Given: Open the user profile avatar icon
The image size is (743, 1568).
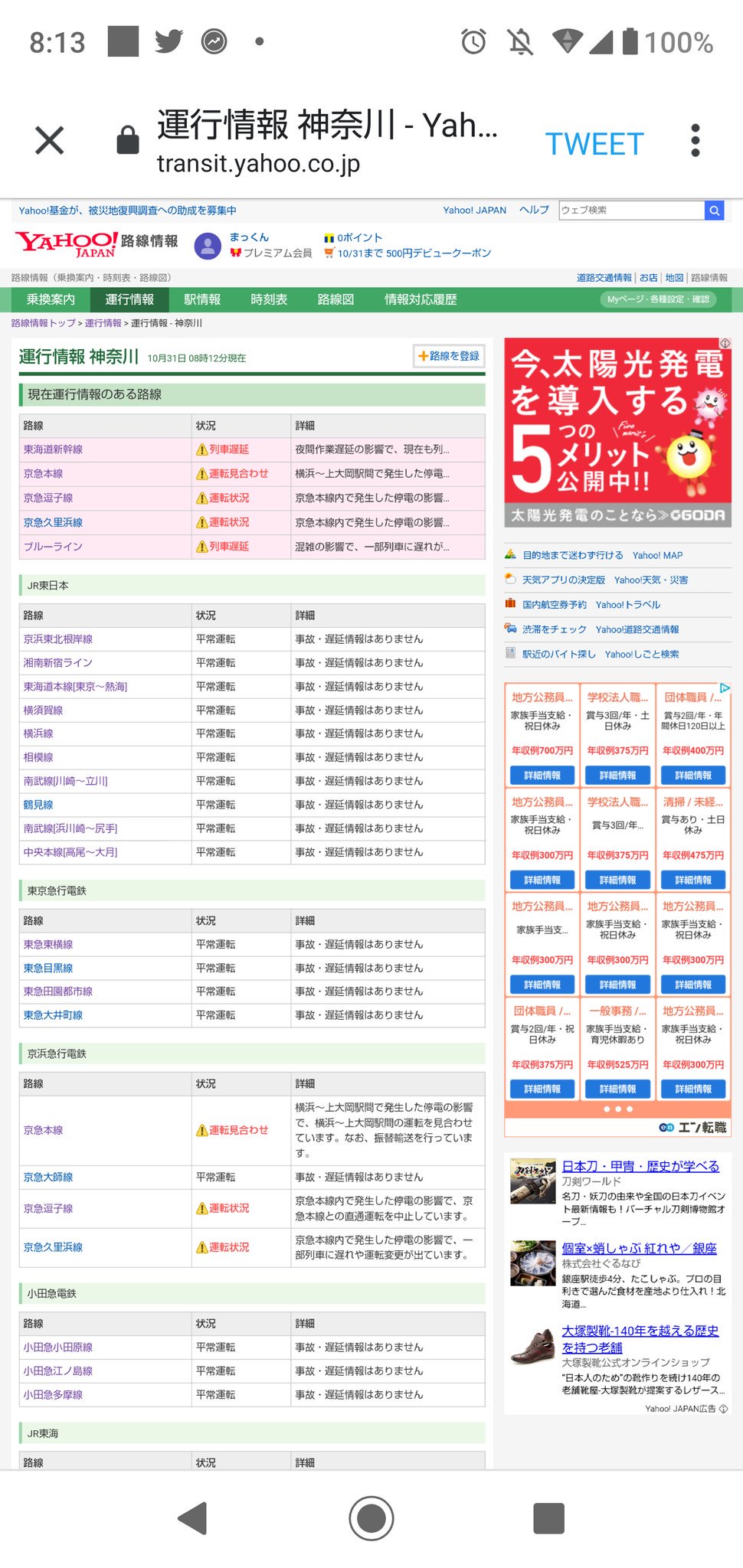Looking at the screenshot, I should 208,246.
